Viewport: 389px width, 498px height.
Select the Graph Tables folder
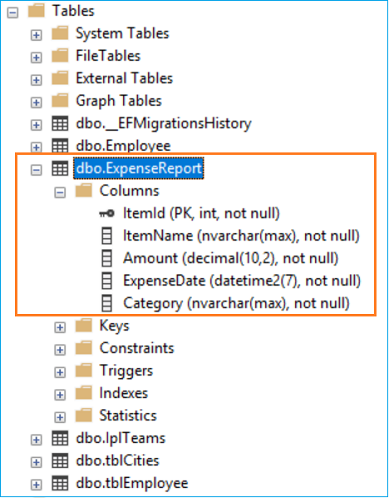pos(119,101)
